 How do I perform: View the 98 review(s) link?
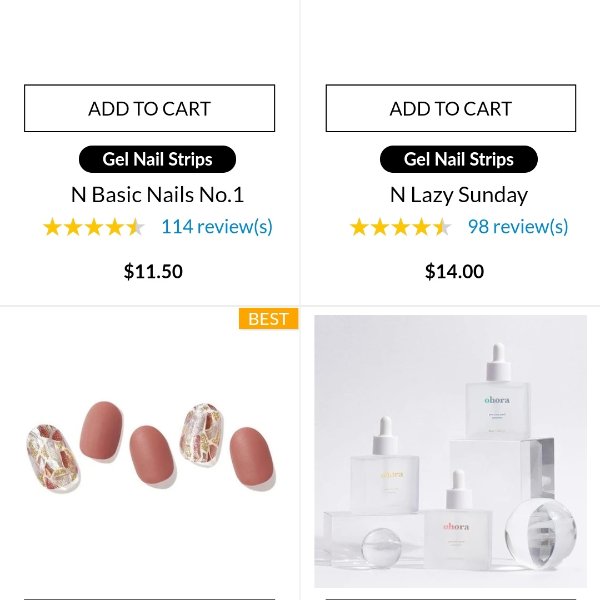click(x=518, y=227)
